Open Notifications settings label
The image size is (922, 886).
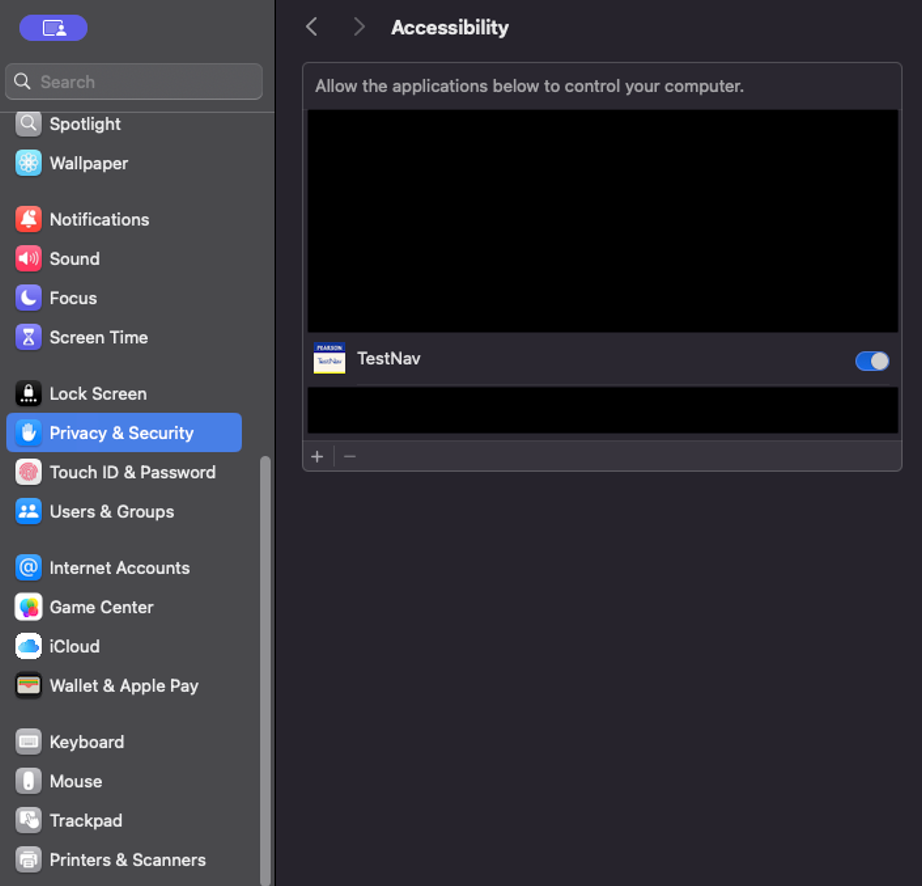(99, 219)
